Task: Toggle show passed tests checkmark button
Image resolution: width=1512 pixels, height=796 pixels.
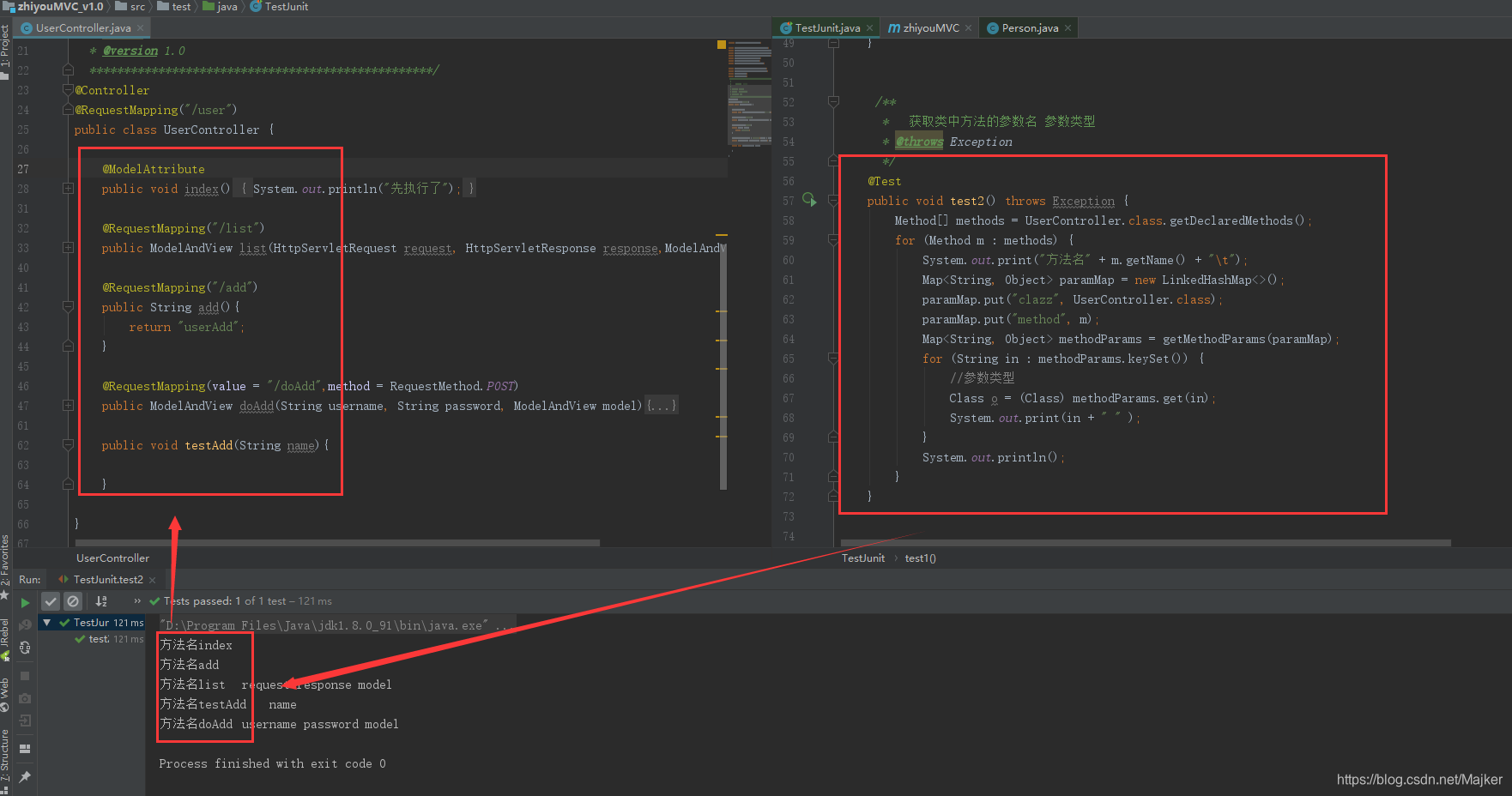Action: pyautogui.click(x=51, y=601)
